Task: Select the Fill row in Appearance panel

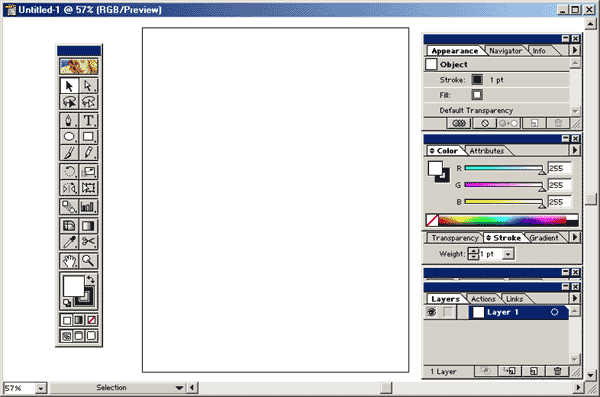Action: coord(497,95)
